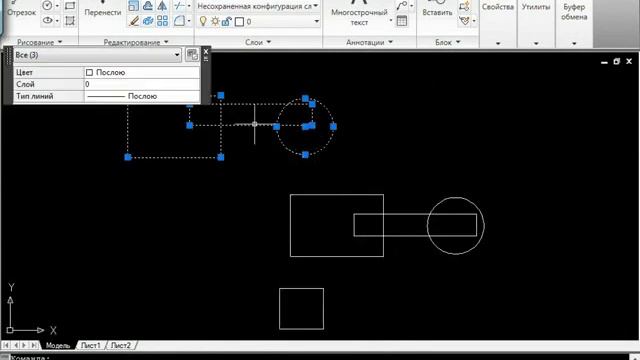
Task: Click the Mirror tool icon
Action: (162, 6)
